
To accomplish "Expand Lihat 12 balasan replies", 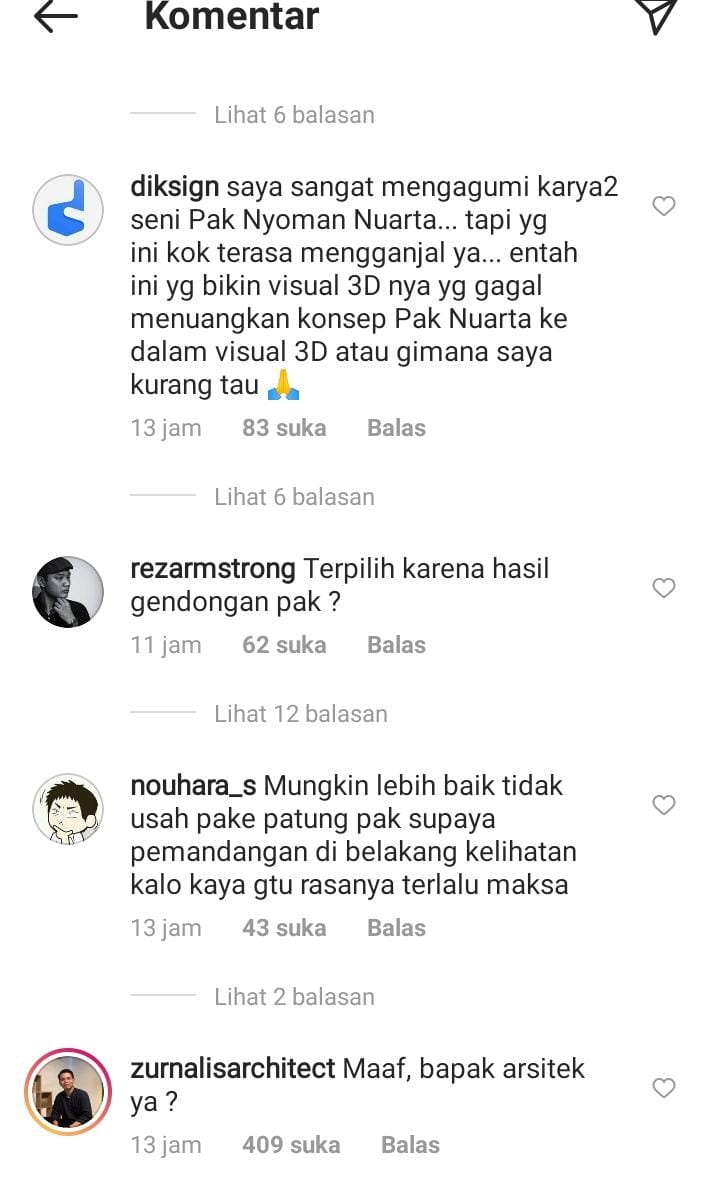I will pos(300,713).
